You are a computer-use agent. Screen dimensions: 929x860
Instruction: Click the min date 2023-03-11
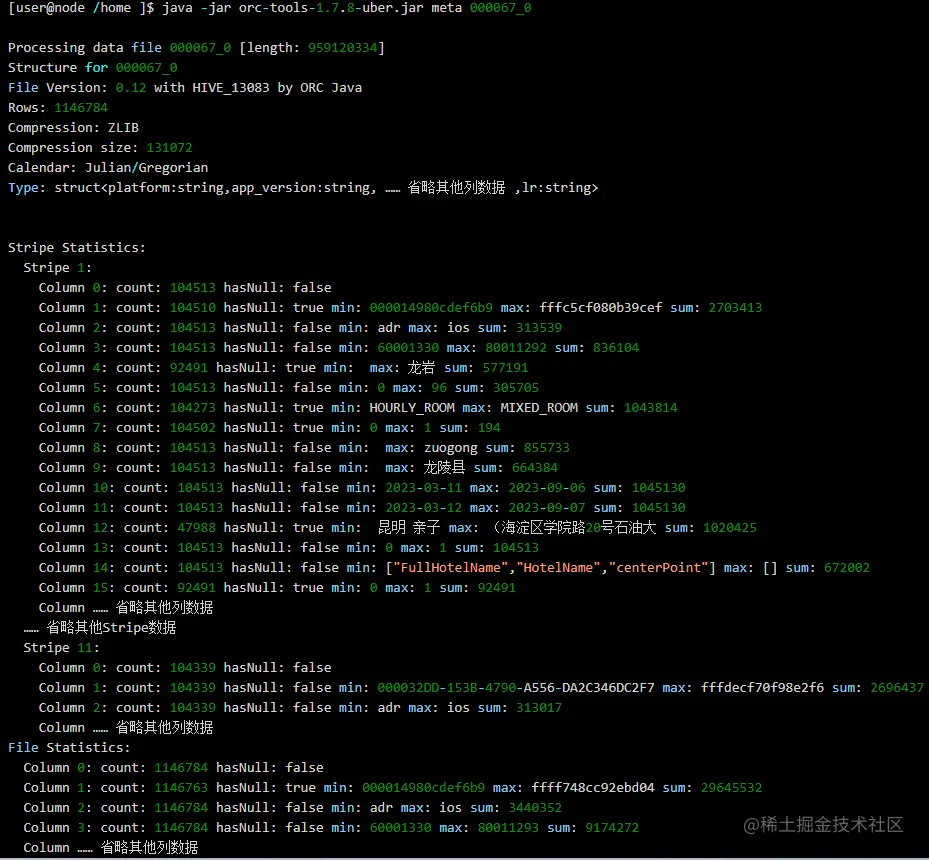[424, 488]
